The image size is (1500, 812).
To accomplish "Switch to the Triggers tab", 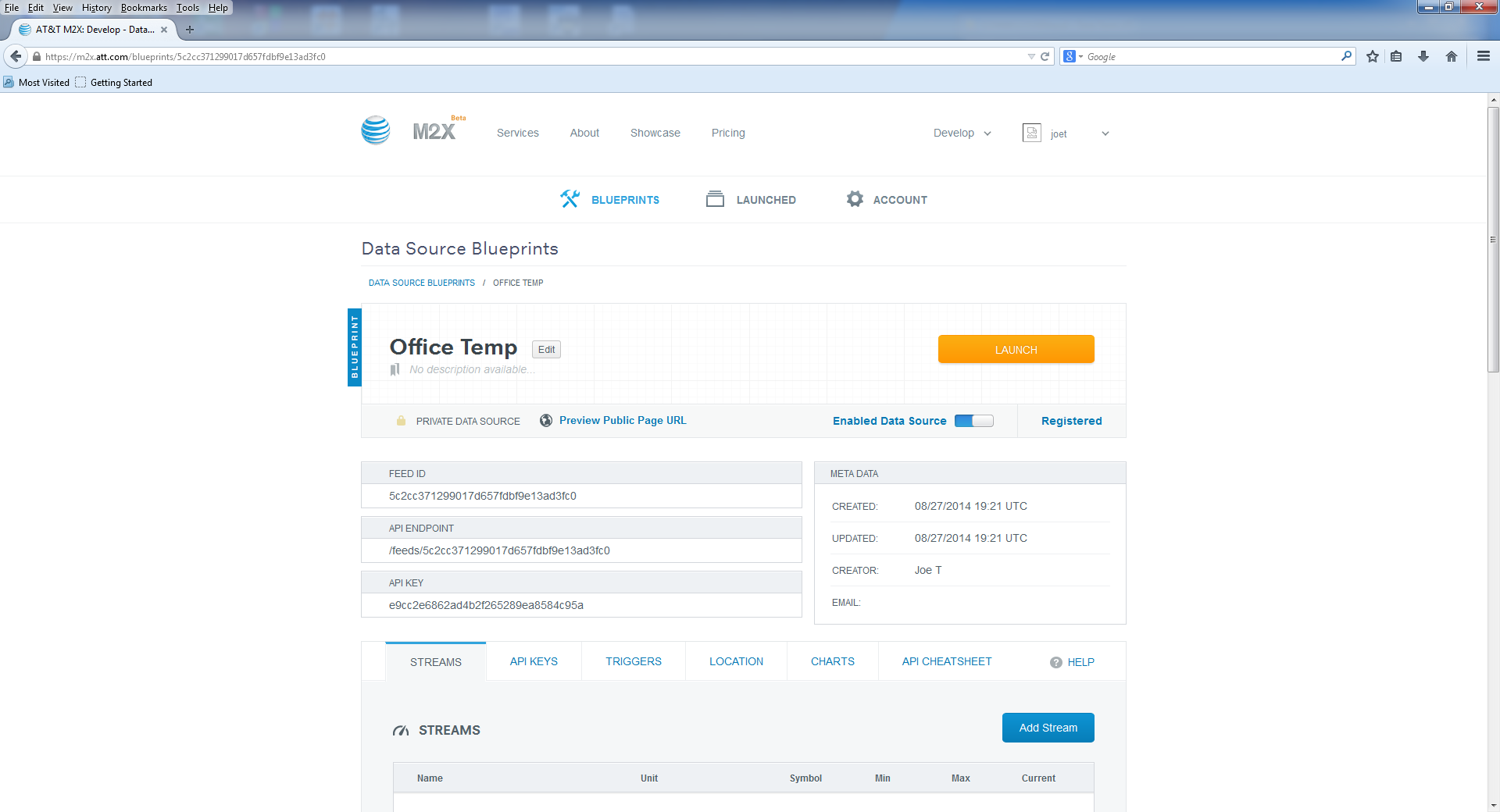I will tap(633, 661).
